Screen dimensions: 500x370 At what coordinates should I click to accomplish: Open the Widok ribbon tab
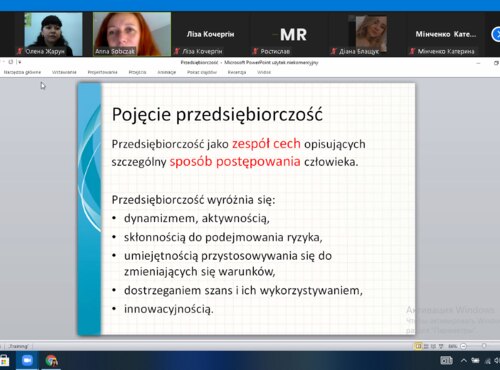(x=264, y=72)
